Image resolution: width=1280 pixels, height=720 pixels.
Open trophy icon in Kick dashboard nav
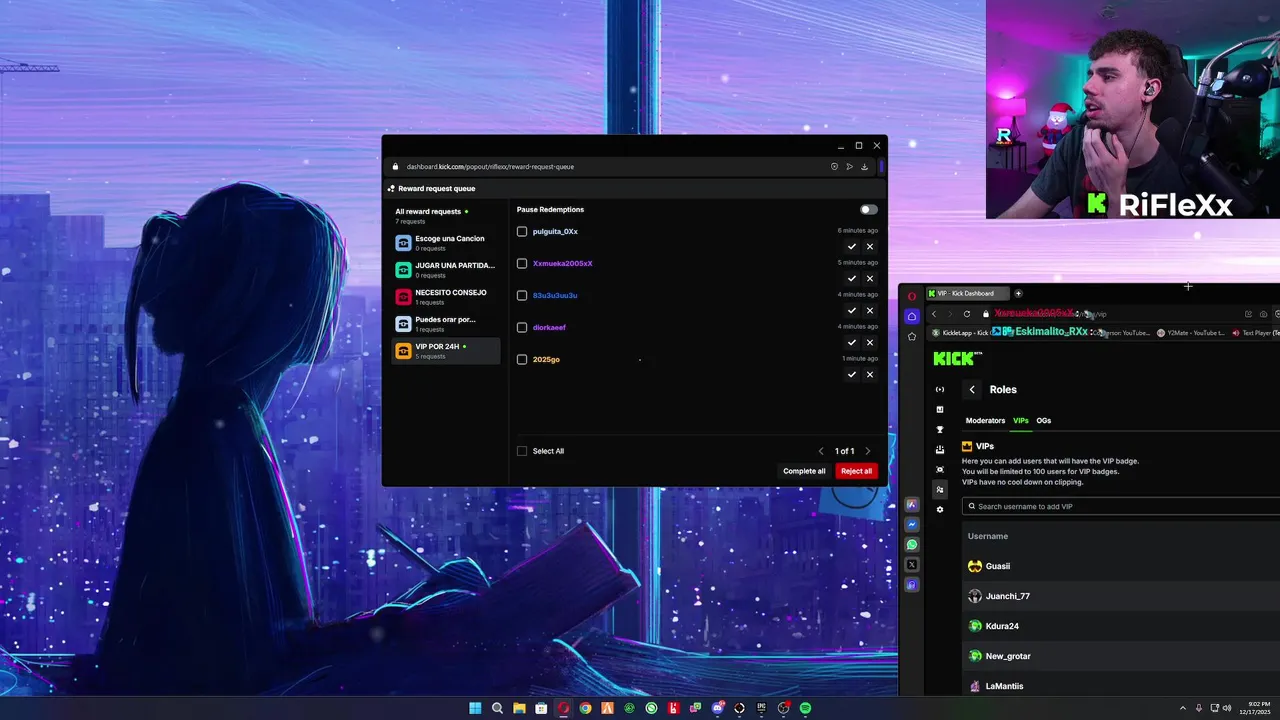[x=939, y=429]
